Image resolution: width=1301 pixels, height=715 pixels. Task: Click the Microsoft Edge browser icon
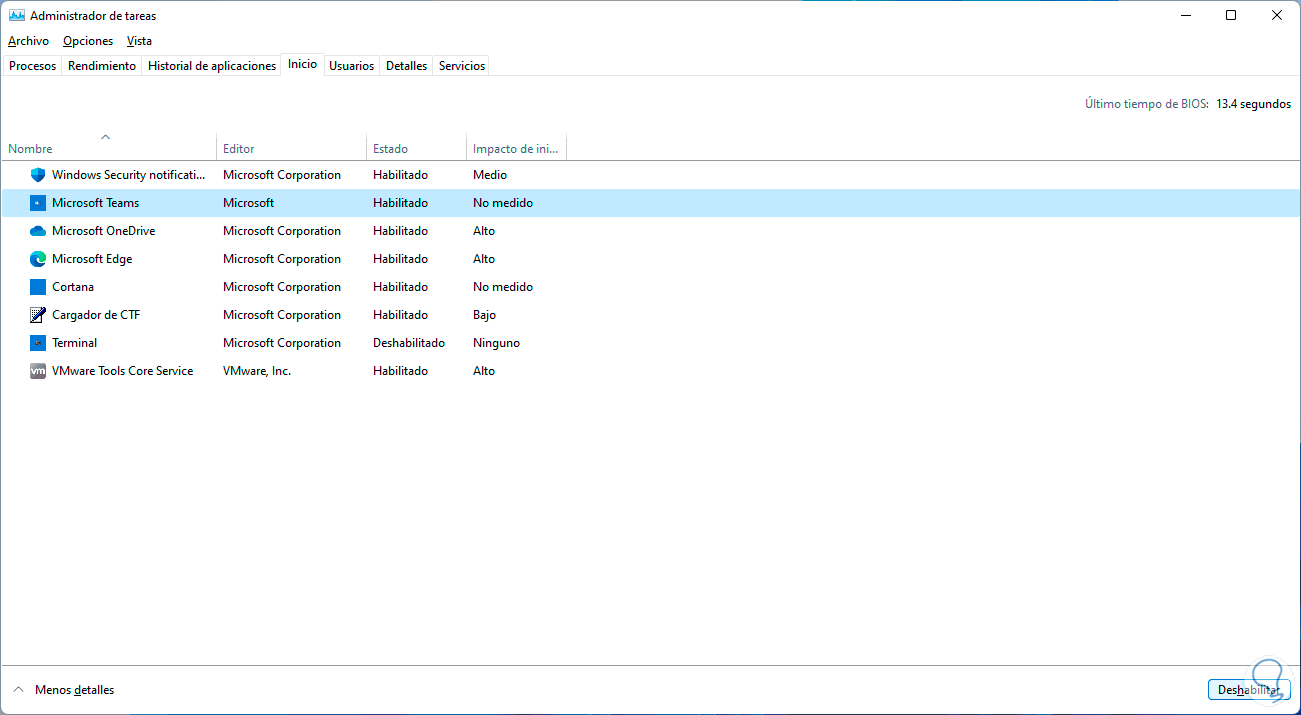38,259
